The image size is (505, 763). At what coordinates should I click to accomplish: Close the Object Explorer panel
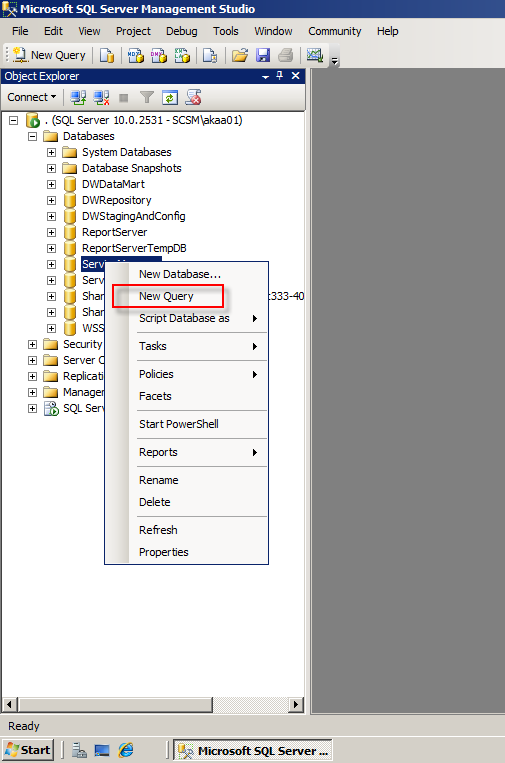(x=295, y=75)
